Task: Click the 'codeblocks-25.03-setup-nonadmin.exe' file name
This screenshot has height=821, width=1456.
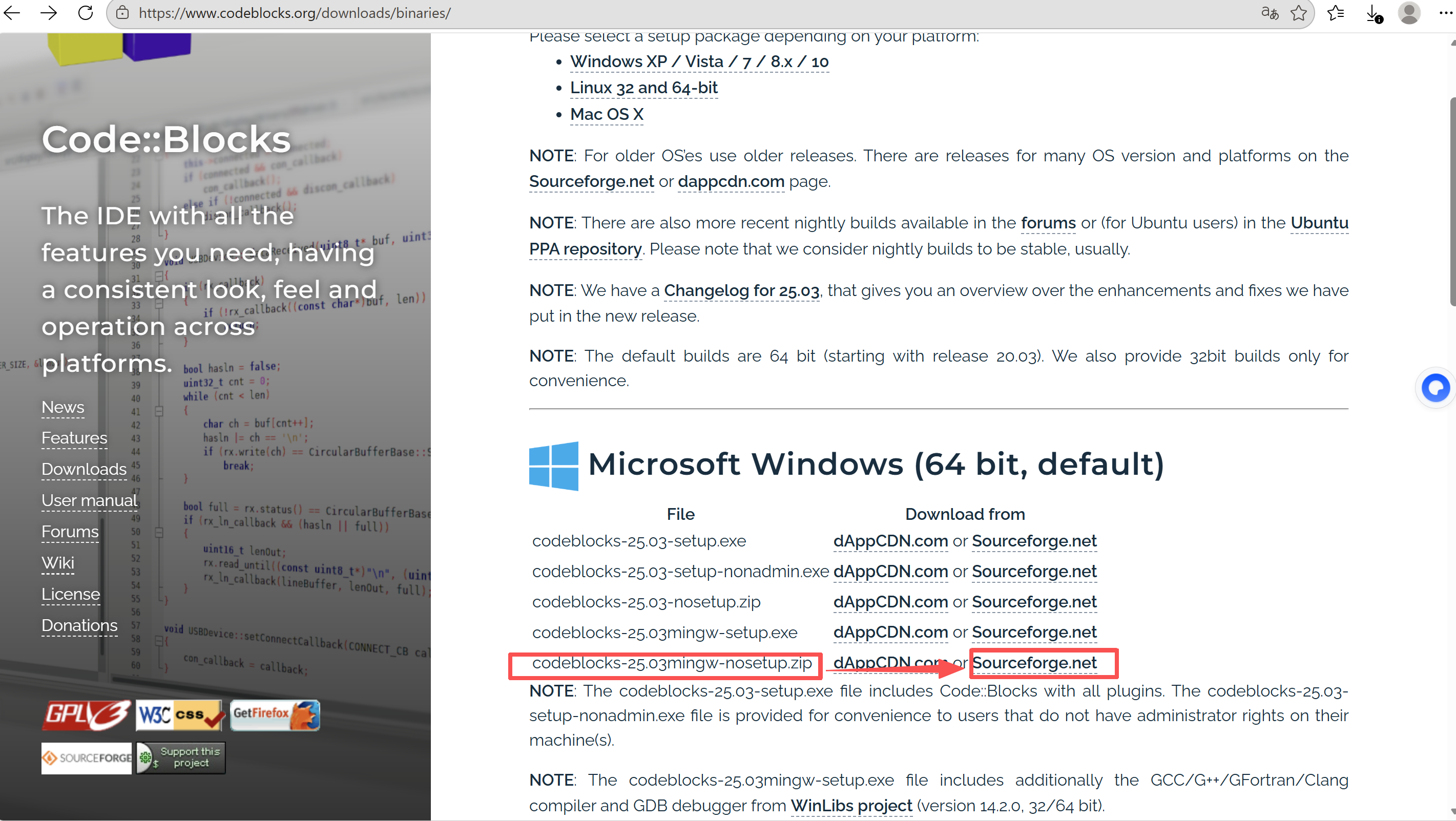Action: [680, 571]
